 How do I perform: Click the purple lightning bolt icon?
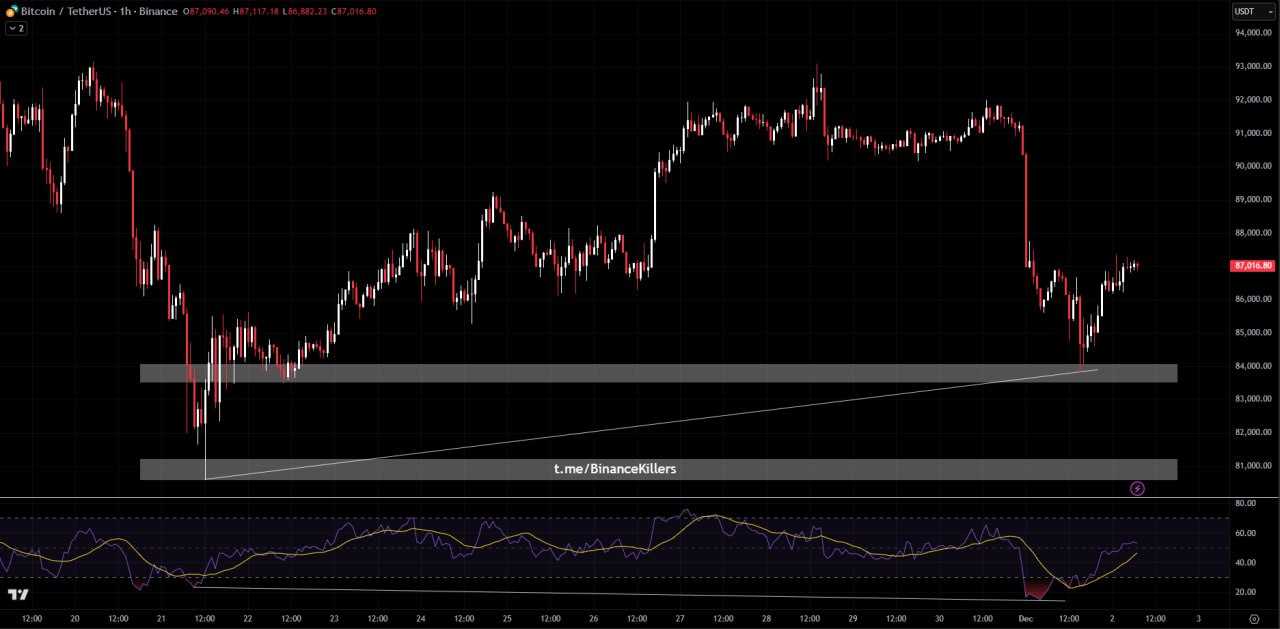click(1137, 488)
